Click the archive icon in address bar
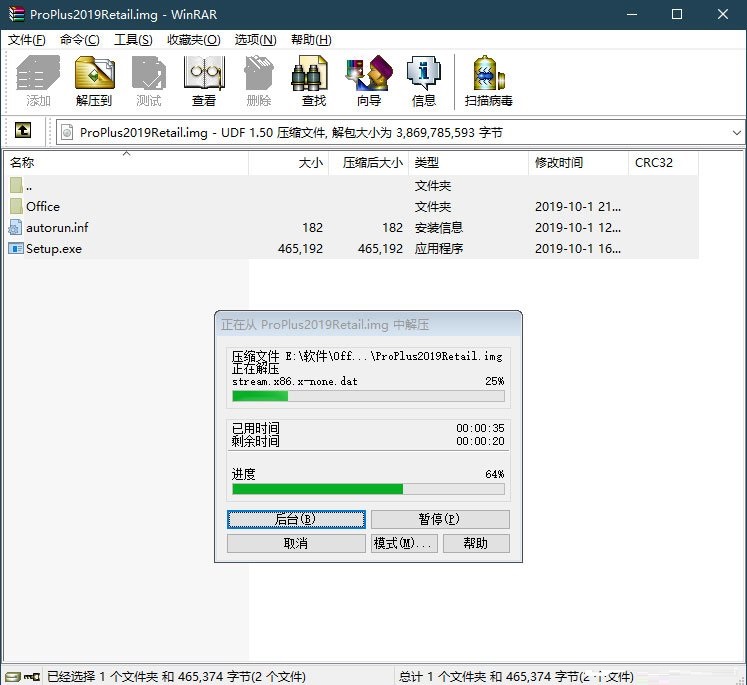747x685 pixels. [68, 132]
